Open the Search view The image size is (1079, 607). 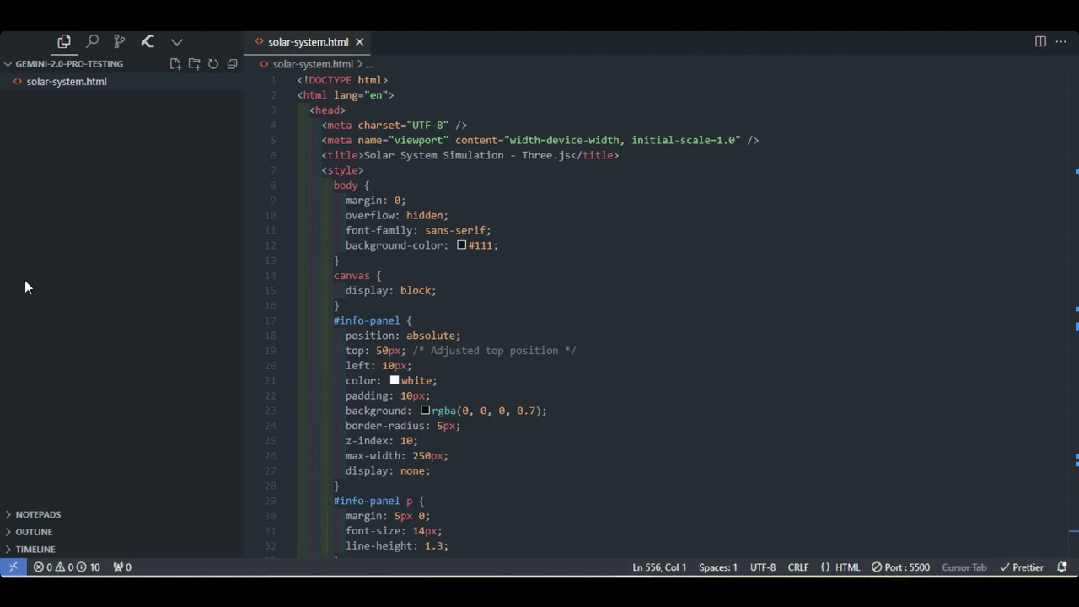[92, 42]
